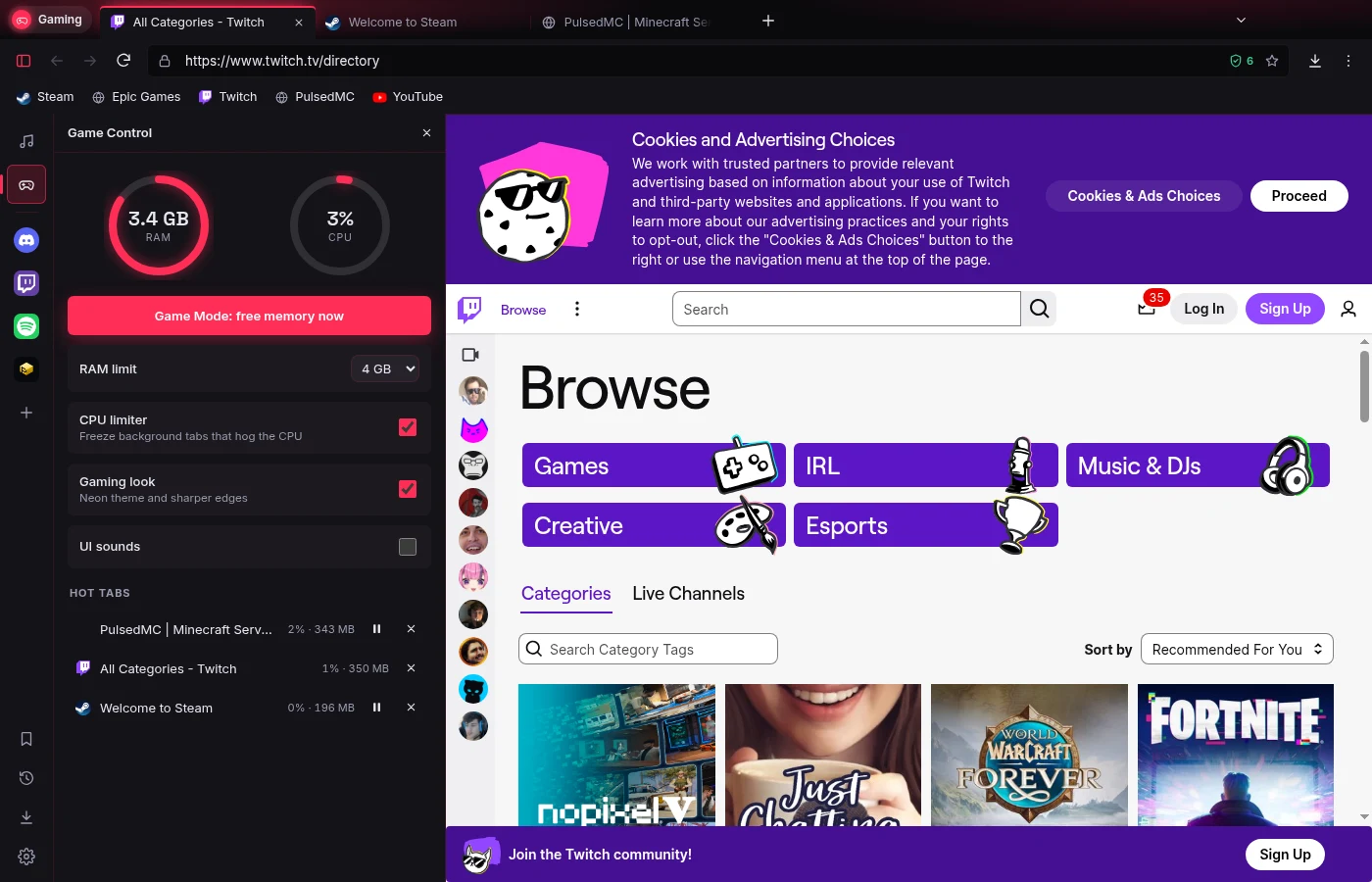
Task: Enable the UI sounds checkbox
Action: [408, 547]
